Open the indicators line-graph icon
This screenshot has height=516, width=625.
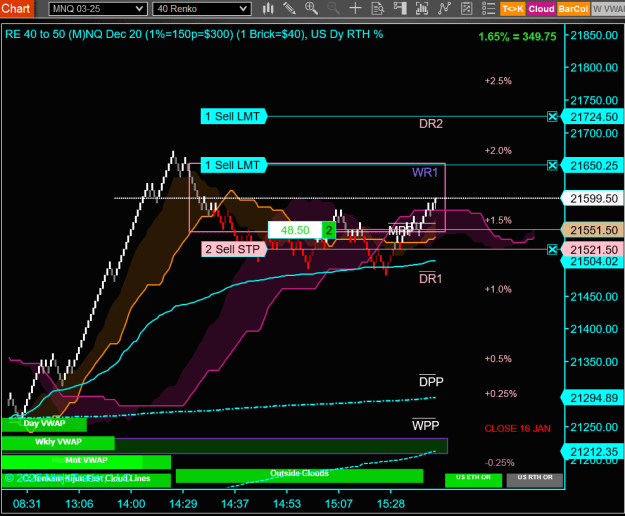[444, 8]
